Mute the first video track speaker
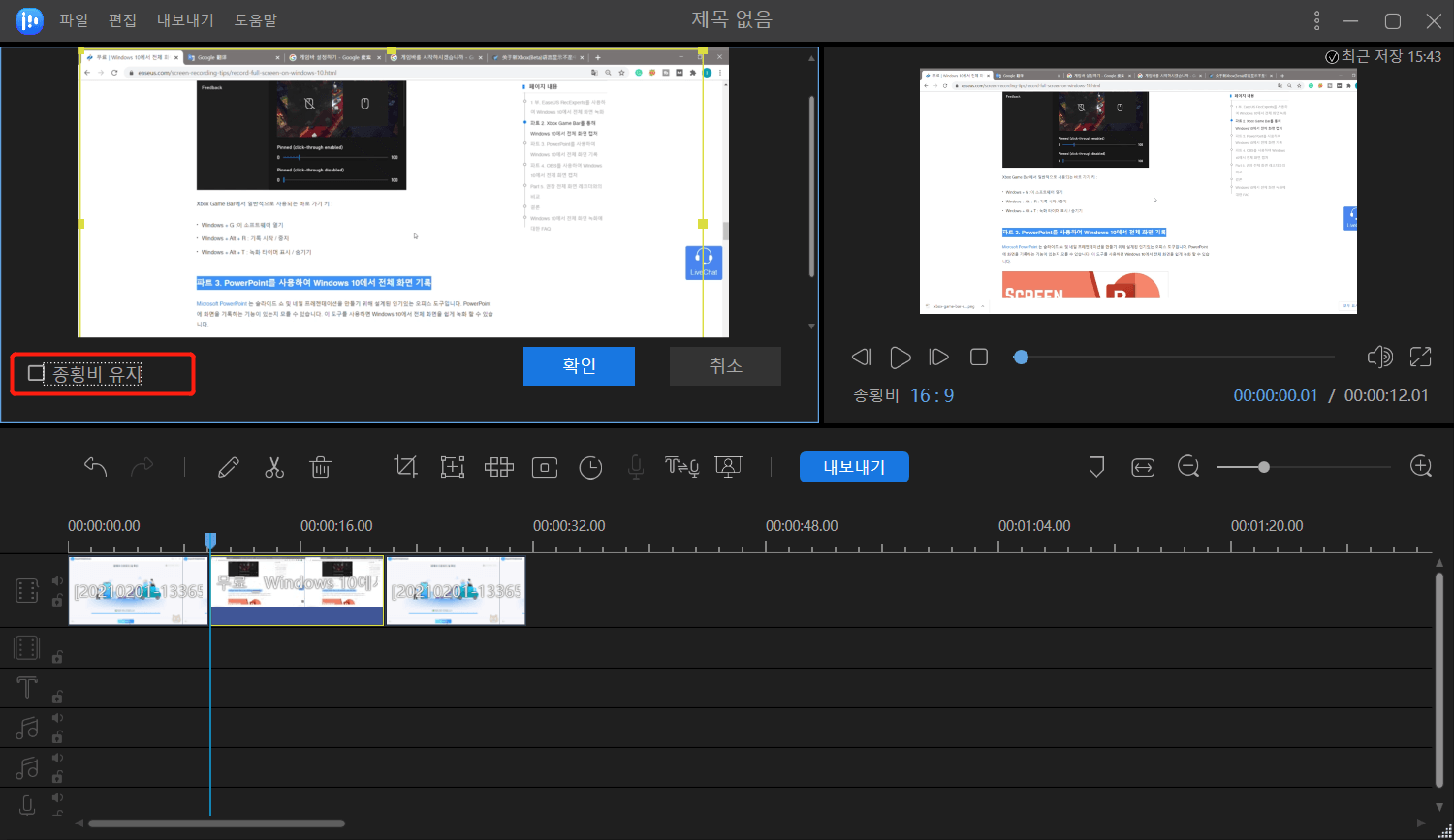Screen dimensions: 1454x840 tap(57, 581)
